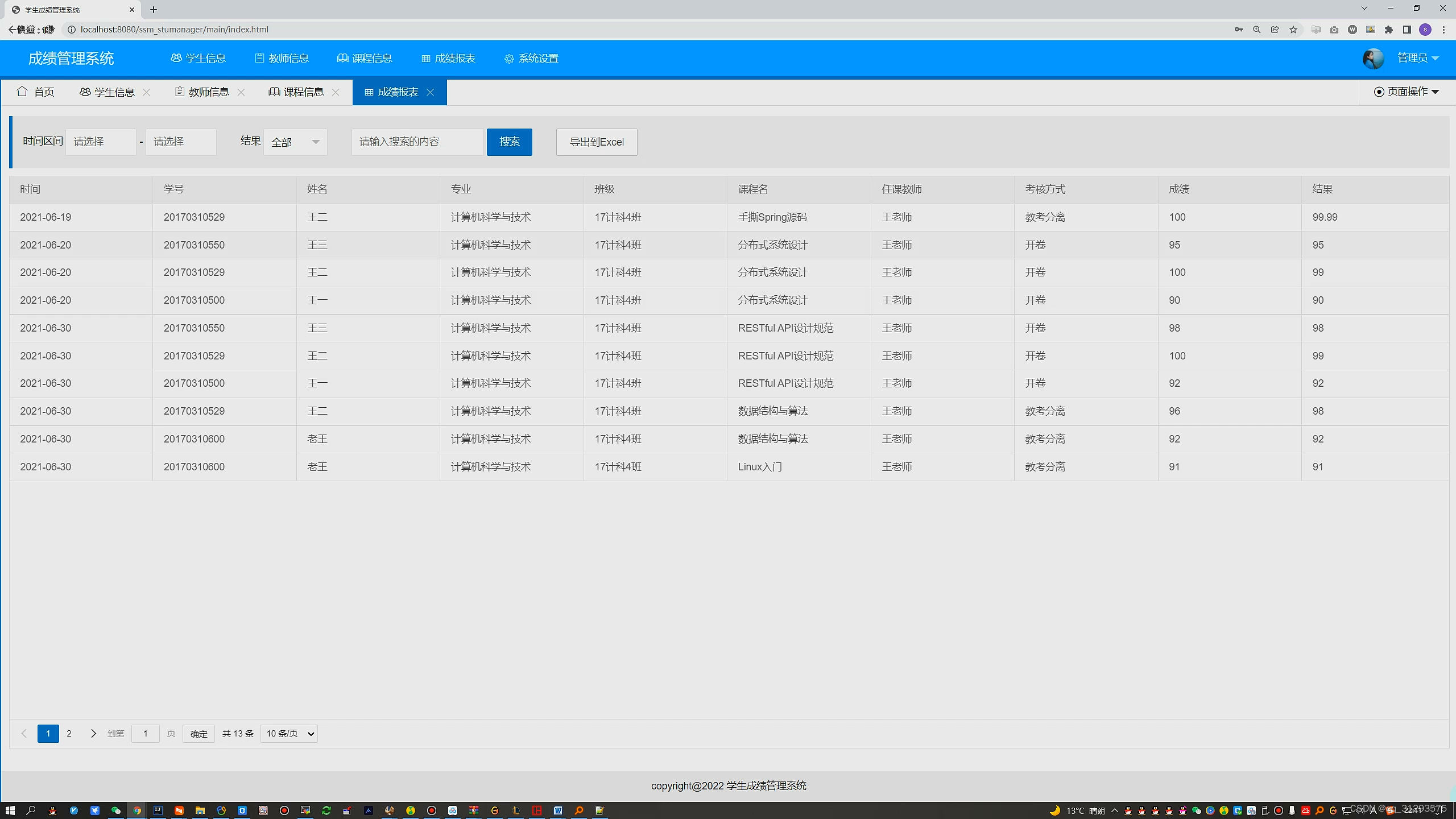Close the 学生信息 tab
Screen dimensions: 1456x819
(147, 92)
